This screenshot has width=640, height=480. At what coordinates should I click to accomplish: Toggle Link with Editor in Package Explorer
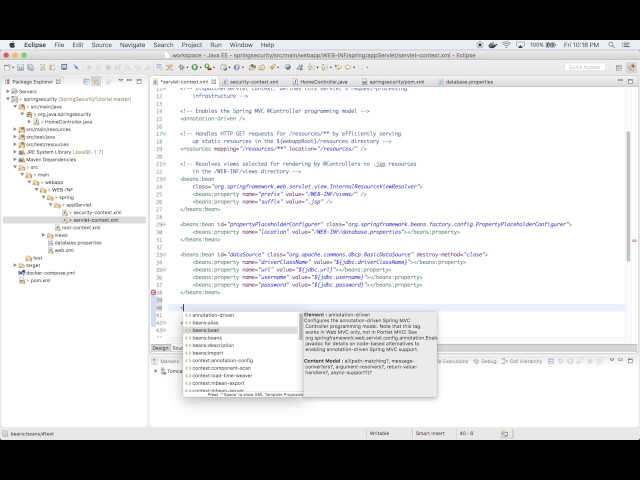click(96, 82)
